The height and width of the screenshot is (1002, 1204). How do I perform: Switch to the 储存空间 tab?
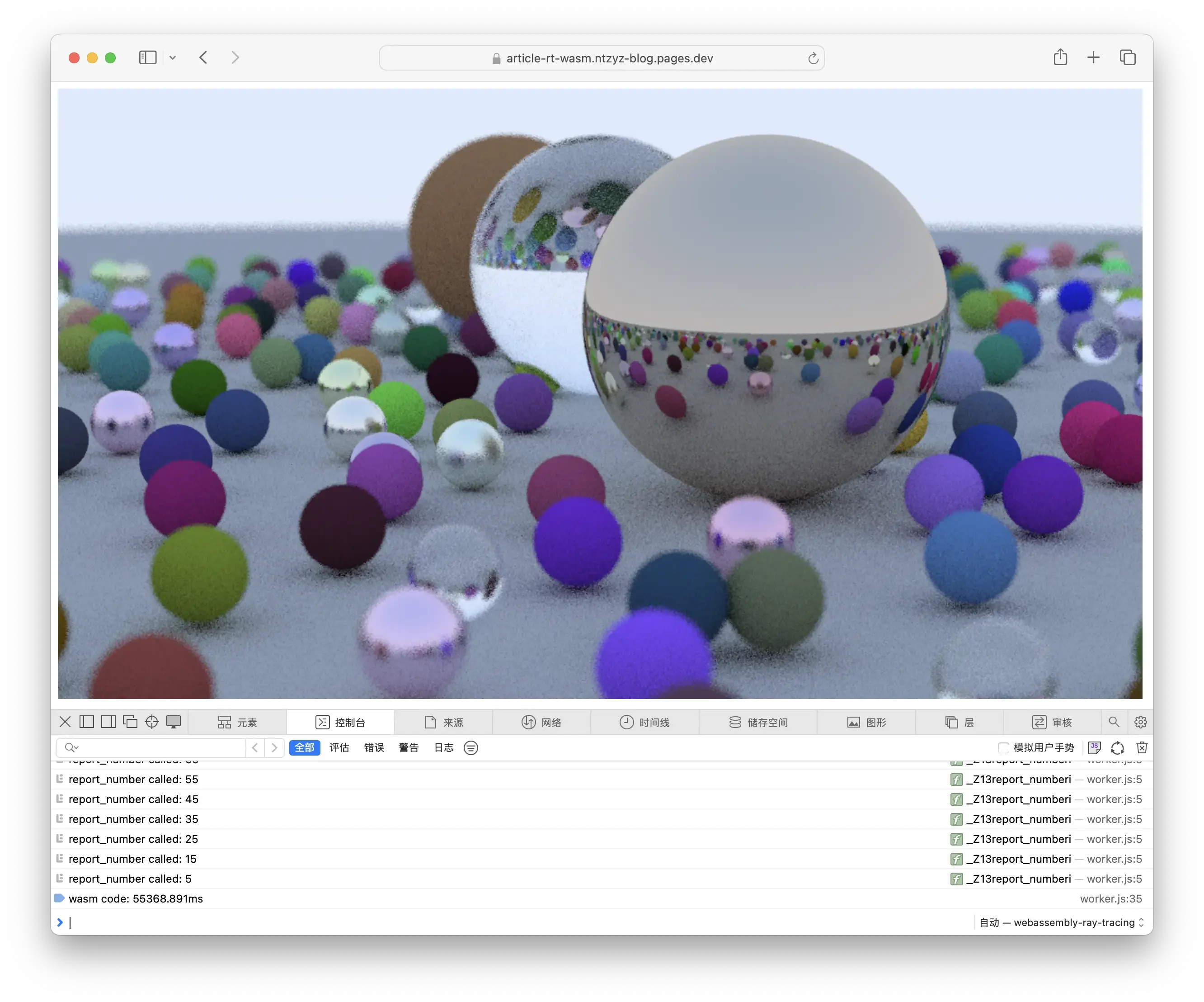760,722
